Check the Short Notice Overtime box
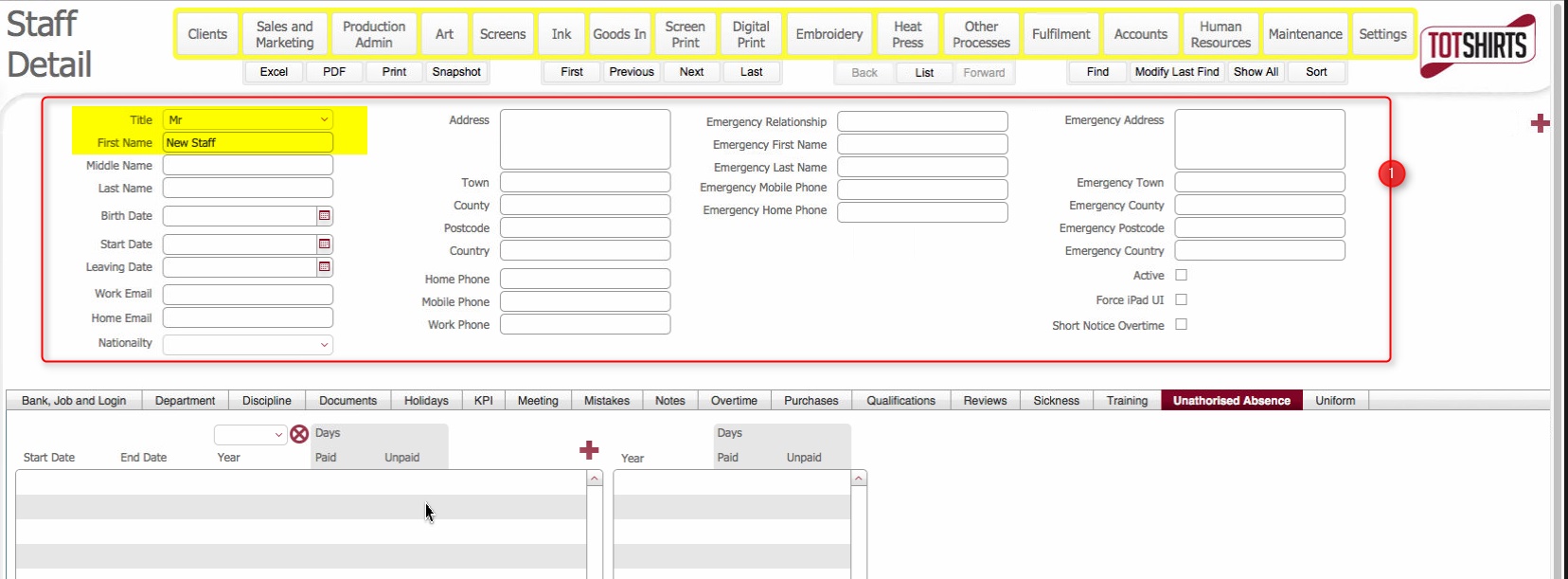The image size is (1568, 579). click(x=1181, y=324)
